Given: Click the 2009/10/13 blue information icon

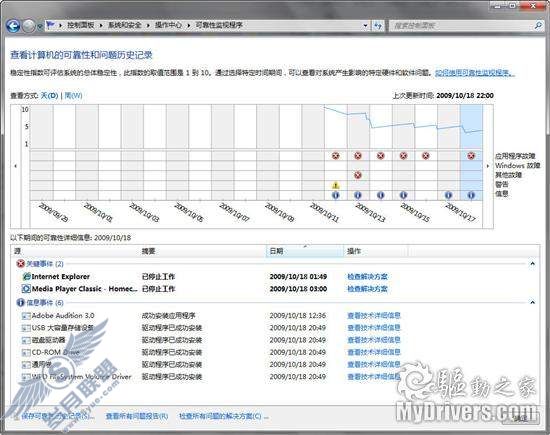Looking at the screenshot, I should click(x=358, y=195).
